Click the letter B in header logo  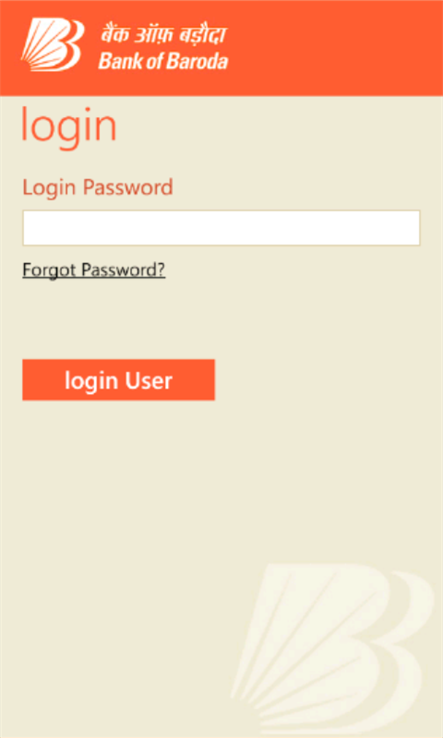tap(68, 44)
